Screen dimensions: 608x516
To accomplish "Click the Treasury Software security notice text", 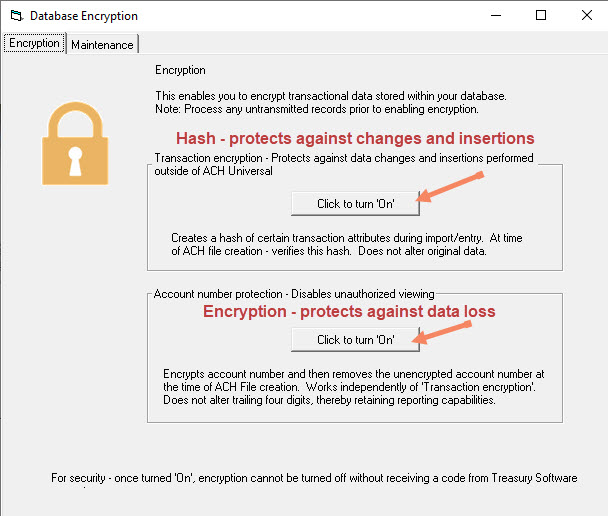I will pyautogui.click(x=314, y=478).
